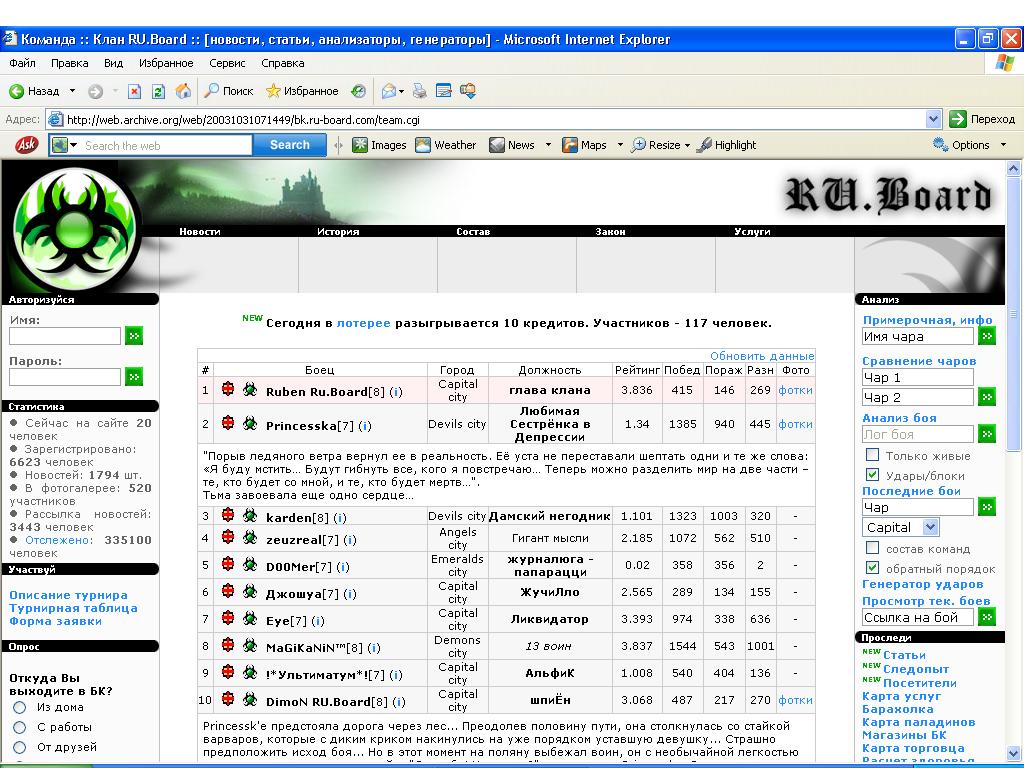Submit password with green arrow beside Пароль field

(x=134, y=376)
